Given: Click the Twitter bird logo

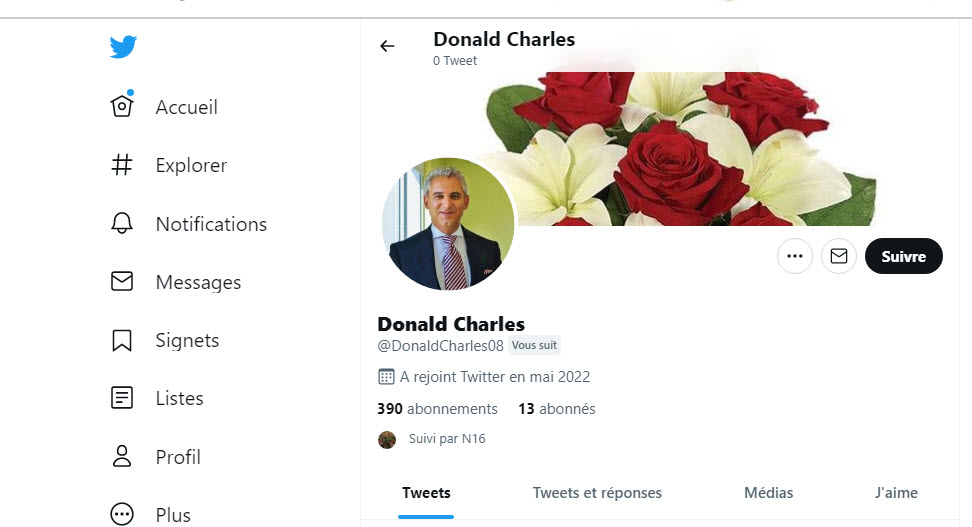Looking at the screenshot, I should point(123,47).
